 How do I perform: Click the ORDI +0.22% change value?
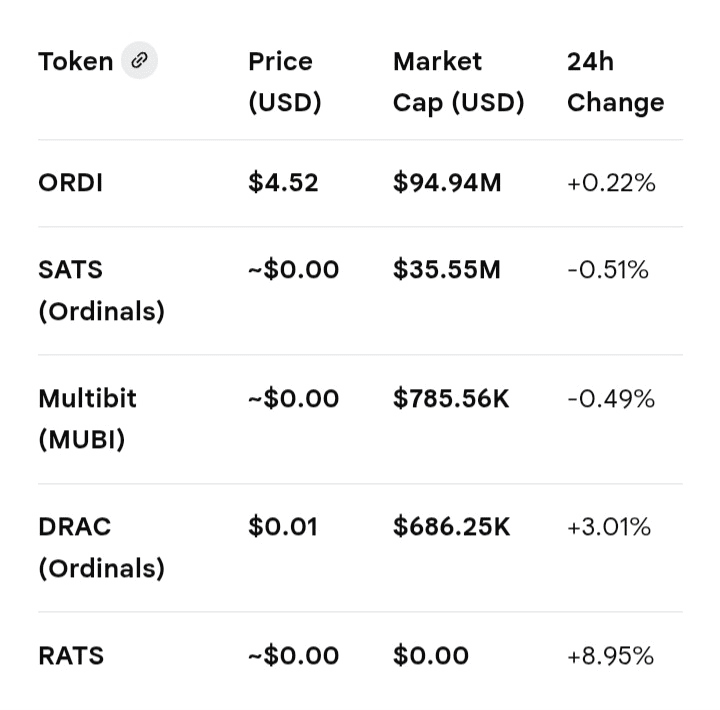(x=610, y=183)
